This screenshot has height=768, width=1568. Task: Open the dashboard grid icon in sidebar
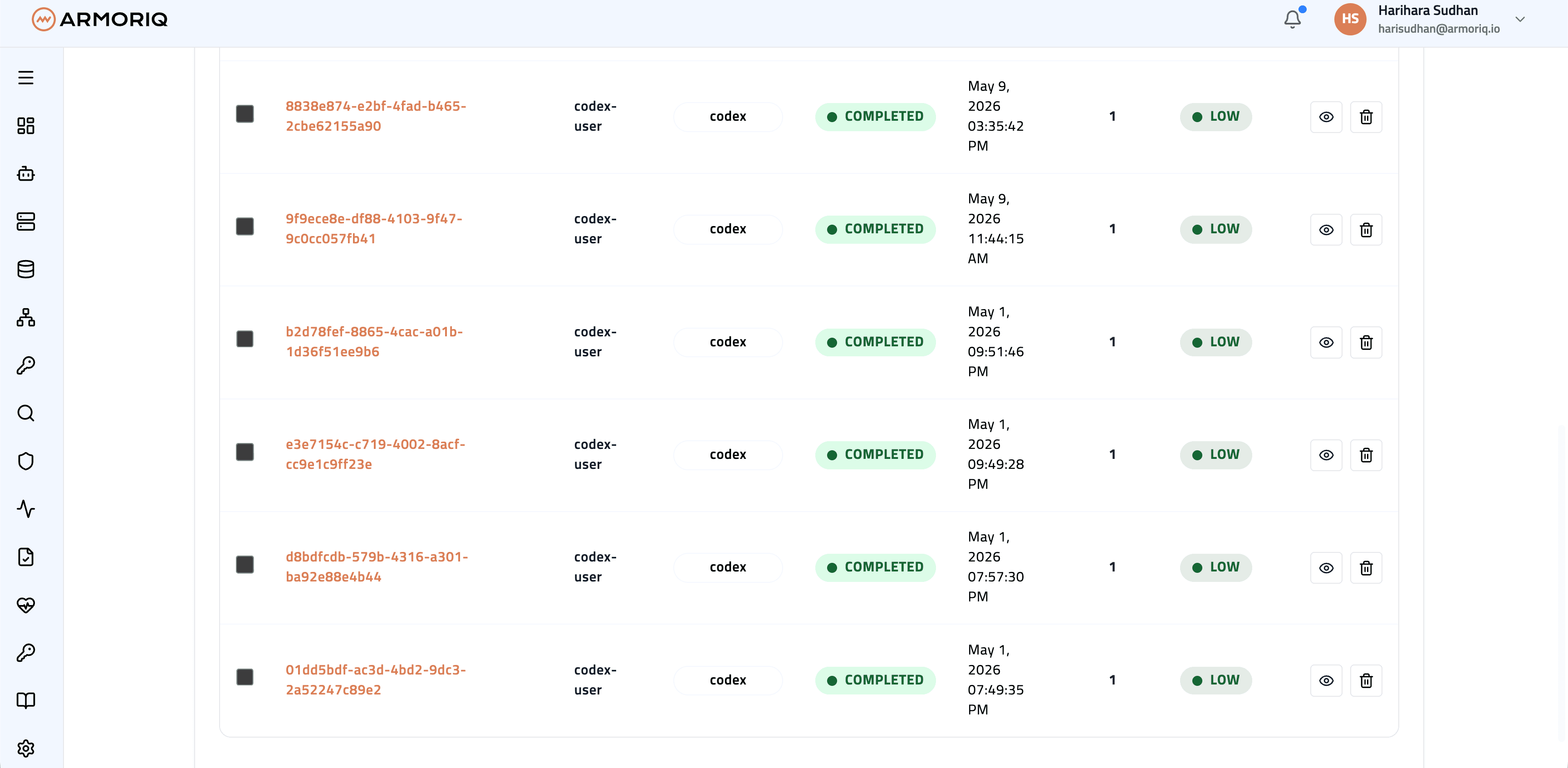click(25, 125)
